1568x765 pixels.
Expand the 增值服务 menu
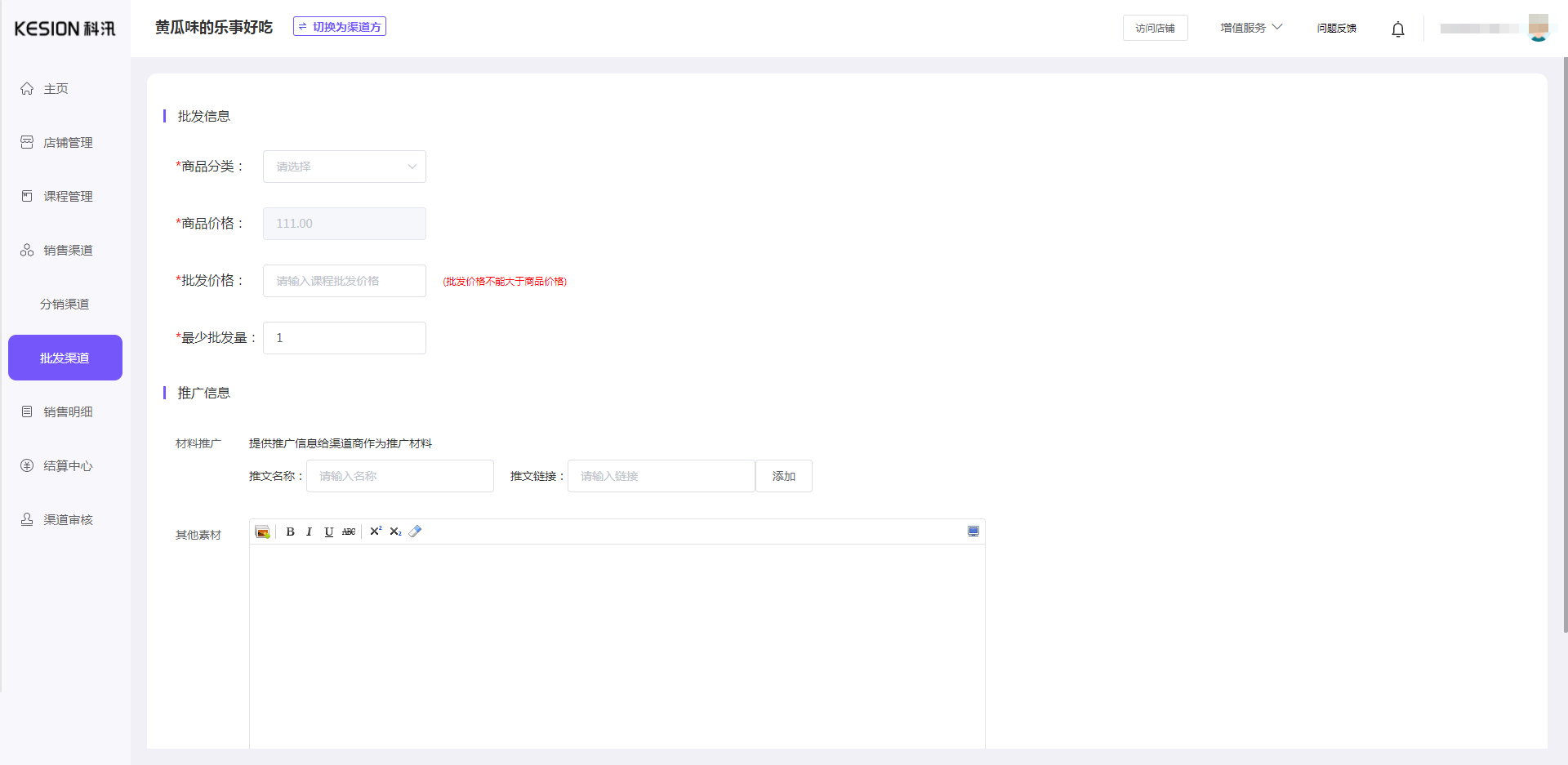[1250, 28]
